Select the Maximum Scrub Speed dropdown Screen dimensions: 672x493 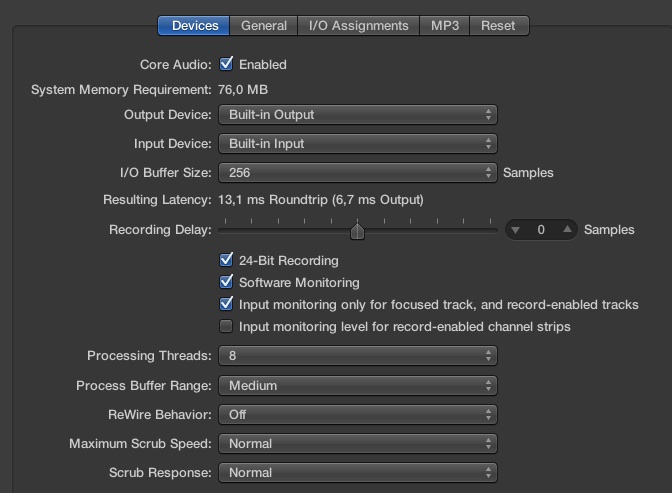357,444
